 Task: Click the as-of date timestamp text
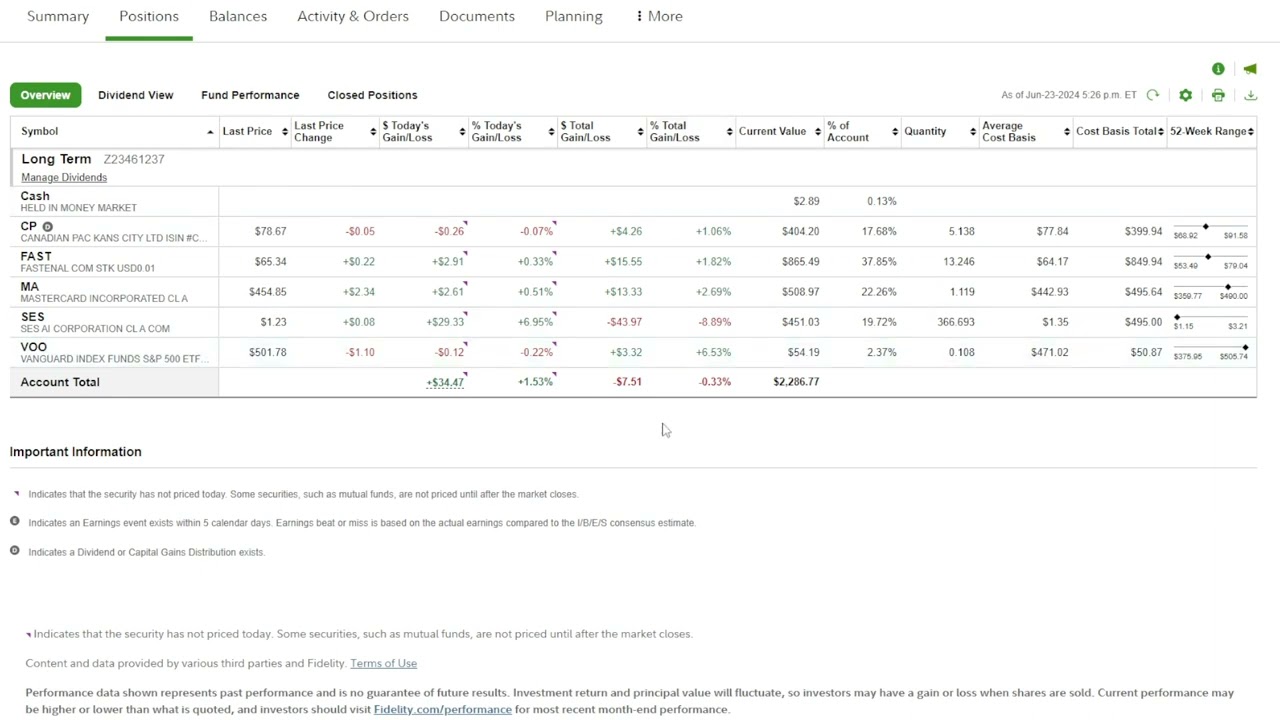pyautogui.click(x=1069, y=95)
